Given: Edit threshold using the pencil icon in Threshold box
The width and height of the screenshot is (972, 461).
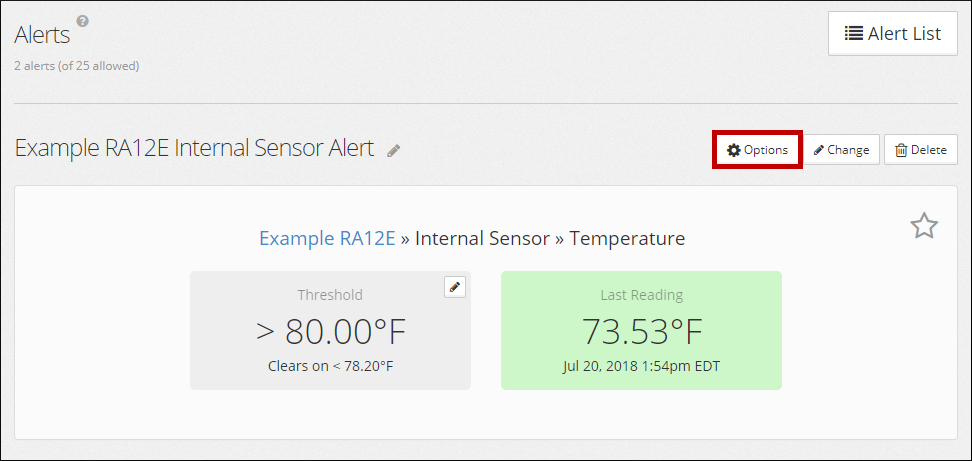Looking at the screenshot, I should tap(455, 287).
